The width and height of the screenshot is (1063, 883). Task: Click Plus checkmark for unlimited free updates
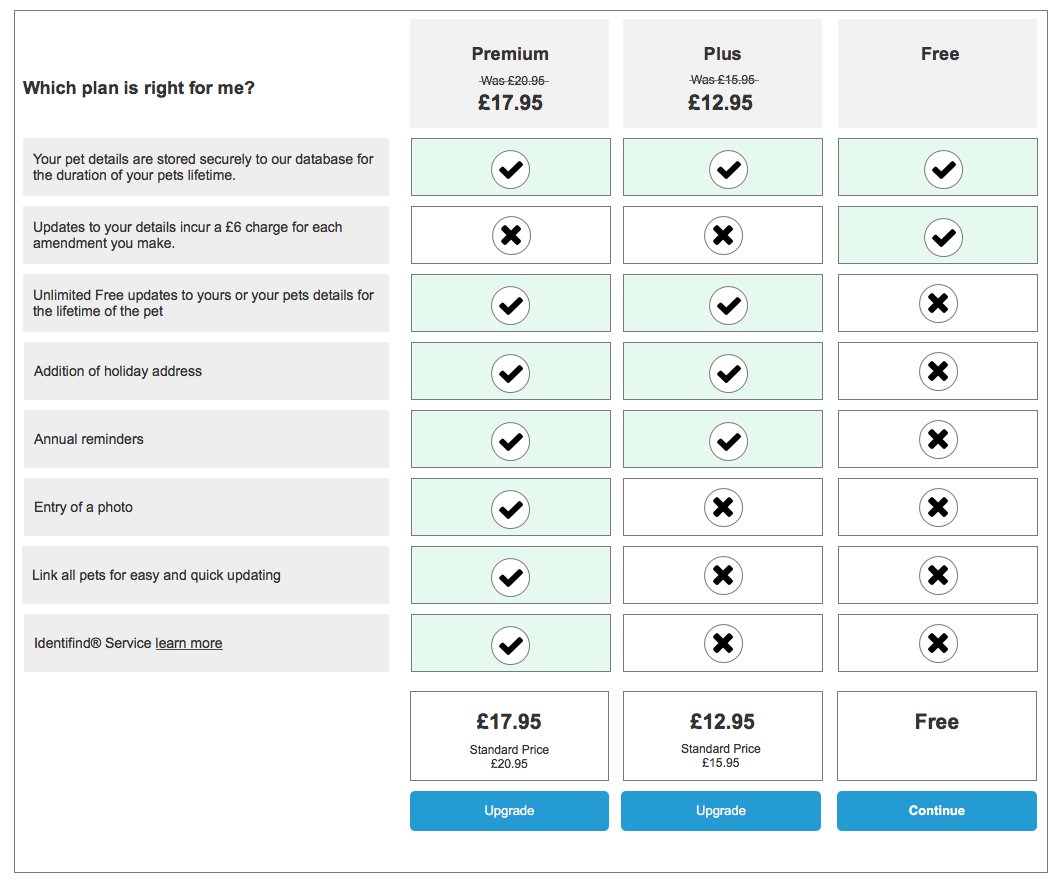[x=728, y=305]
